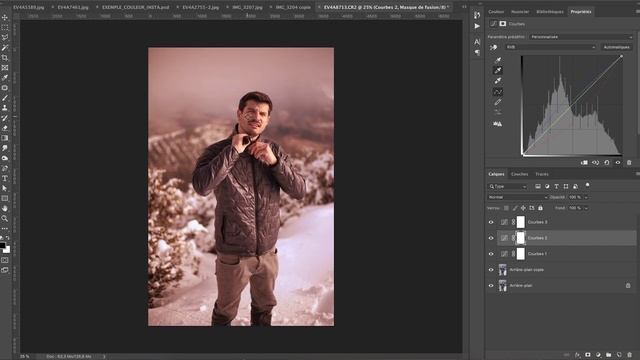Select the Lasso tool
640x360 pixels.
coord(5,38)
